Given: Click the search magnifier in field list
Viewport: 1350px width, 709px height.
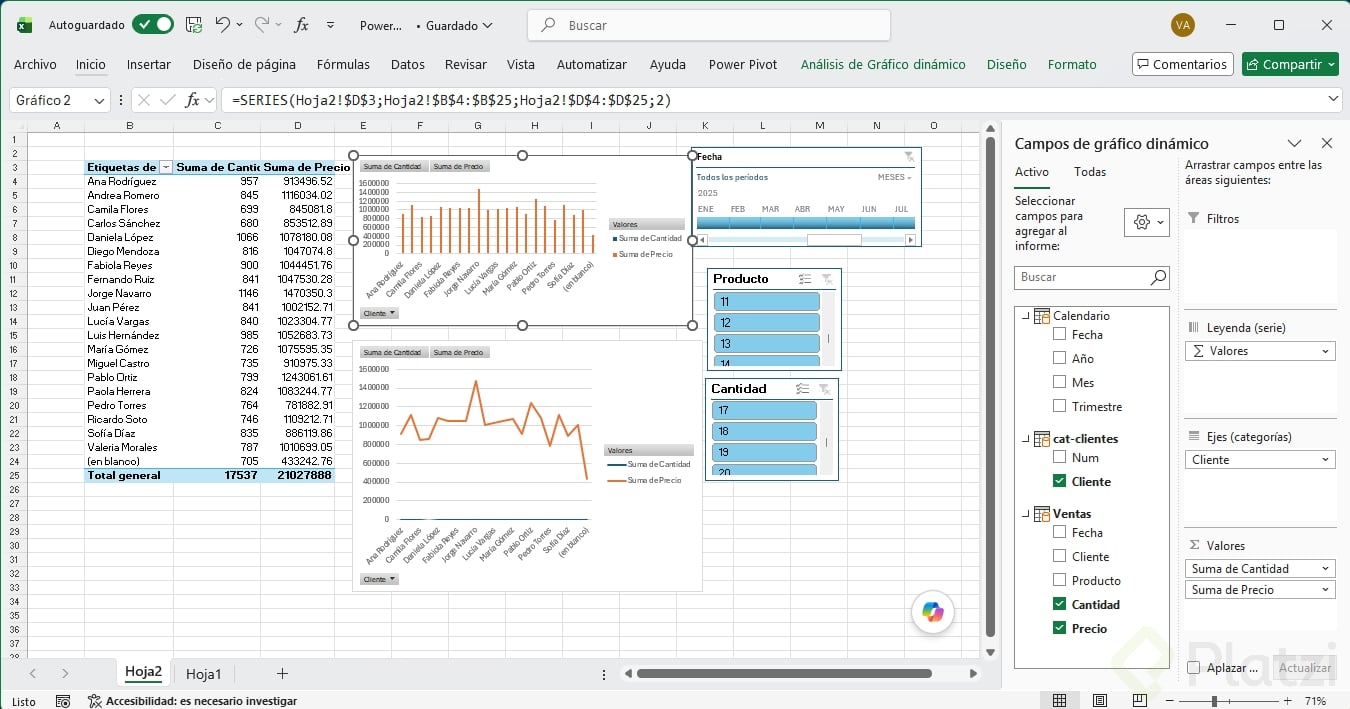Looking at the screenshot, I should pos(1158,277).
